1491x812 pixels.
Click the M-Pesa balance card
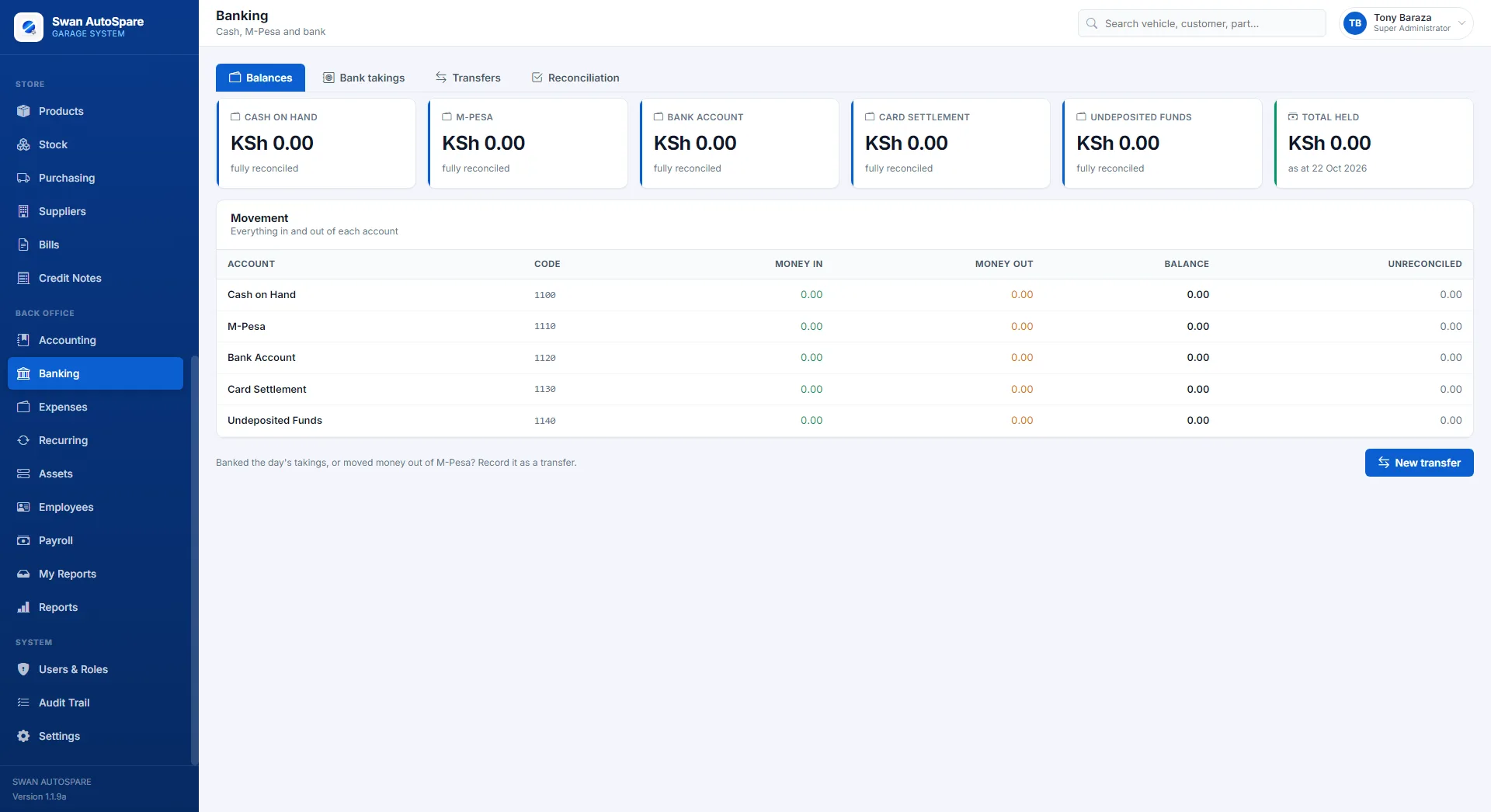coord(527,143)
